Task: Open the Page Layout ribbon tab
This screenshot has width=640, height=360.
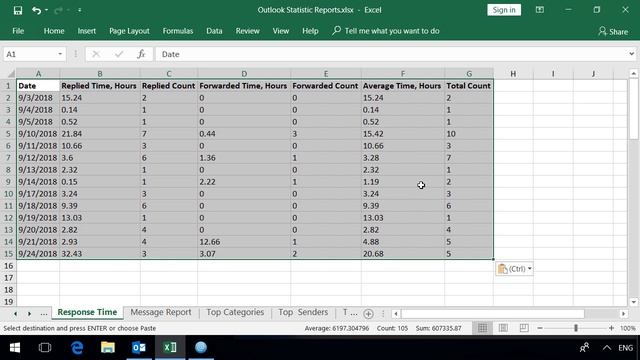Action: (129, 31)
